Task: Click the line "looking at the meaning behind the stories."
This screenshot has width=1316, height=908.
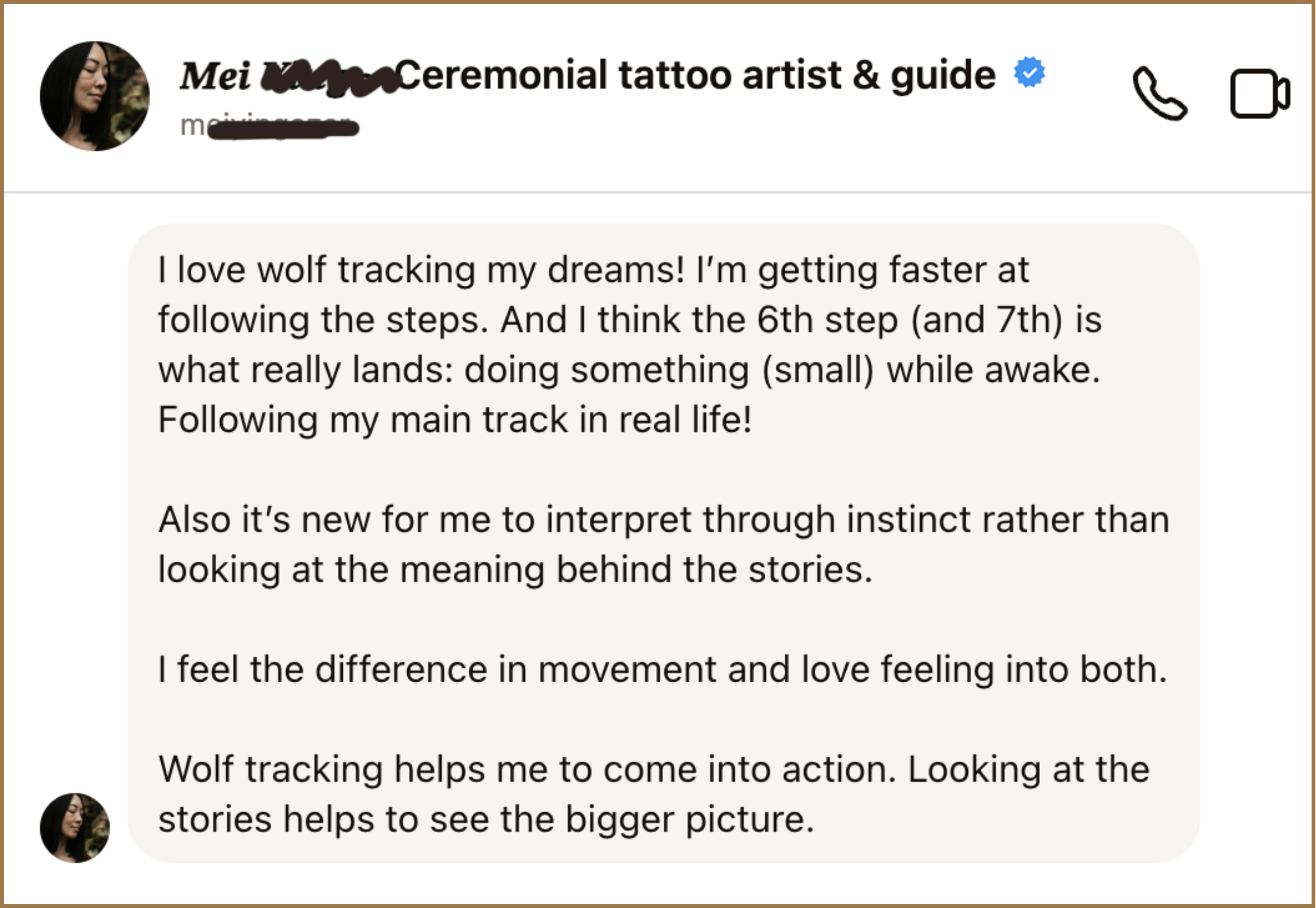Action: click(x=515, y=569)
